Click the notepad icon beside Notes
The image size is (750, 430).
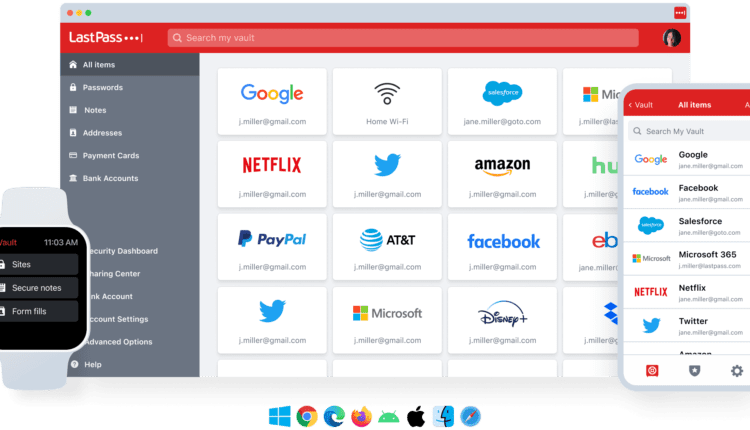pyautogui.click(x=73, y=110)
